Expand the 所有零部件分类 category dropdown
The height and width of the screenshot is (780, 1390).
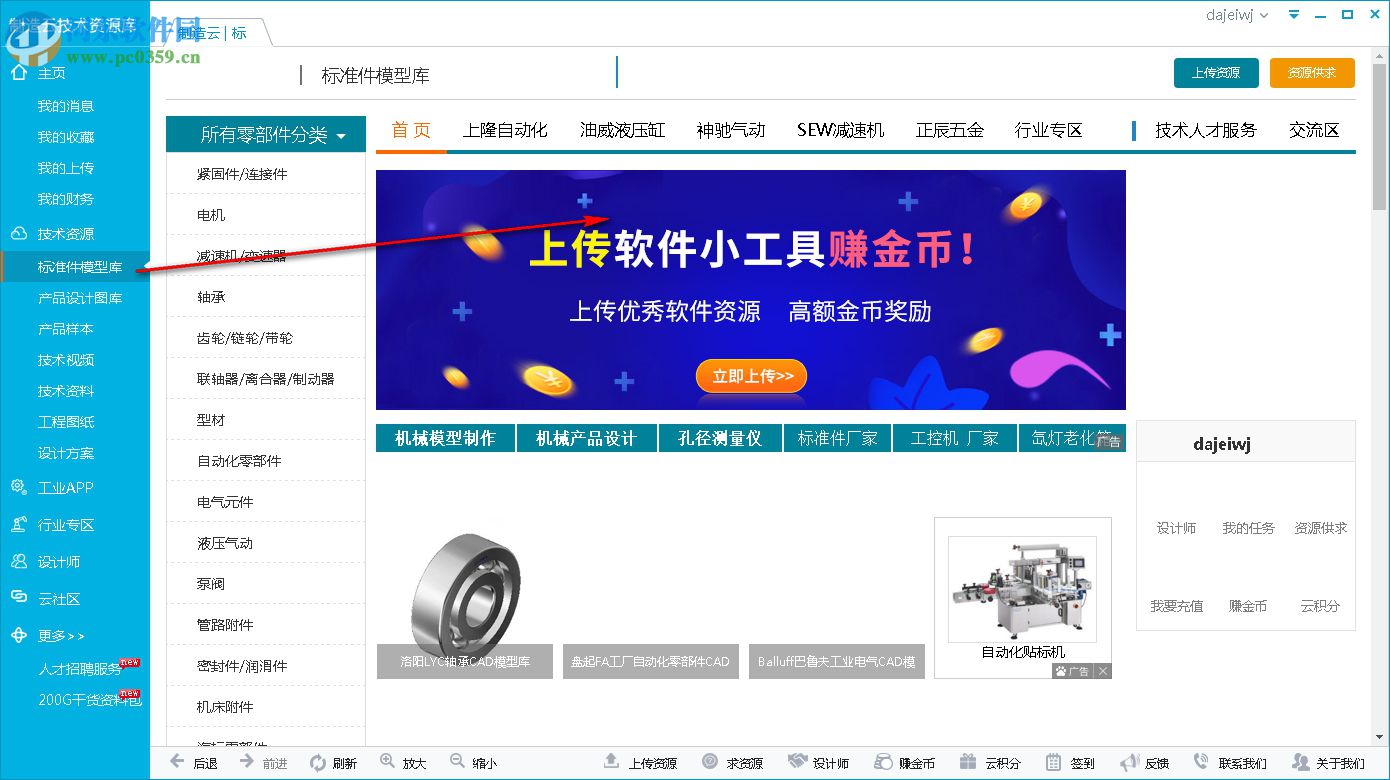coord(265,133)
